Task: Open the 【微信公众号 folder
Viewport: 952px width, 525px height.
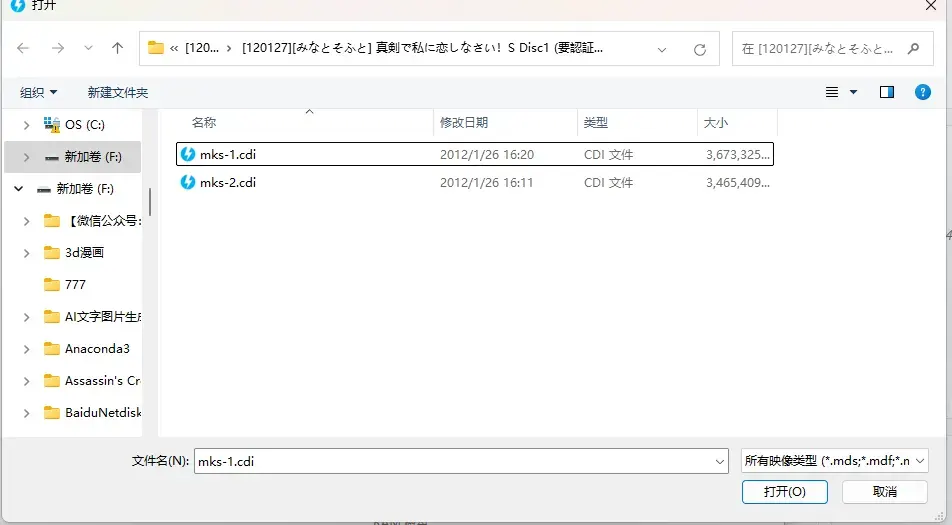Action: point(92,221)
